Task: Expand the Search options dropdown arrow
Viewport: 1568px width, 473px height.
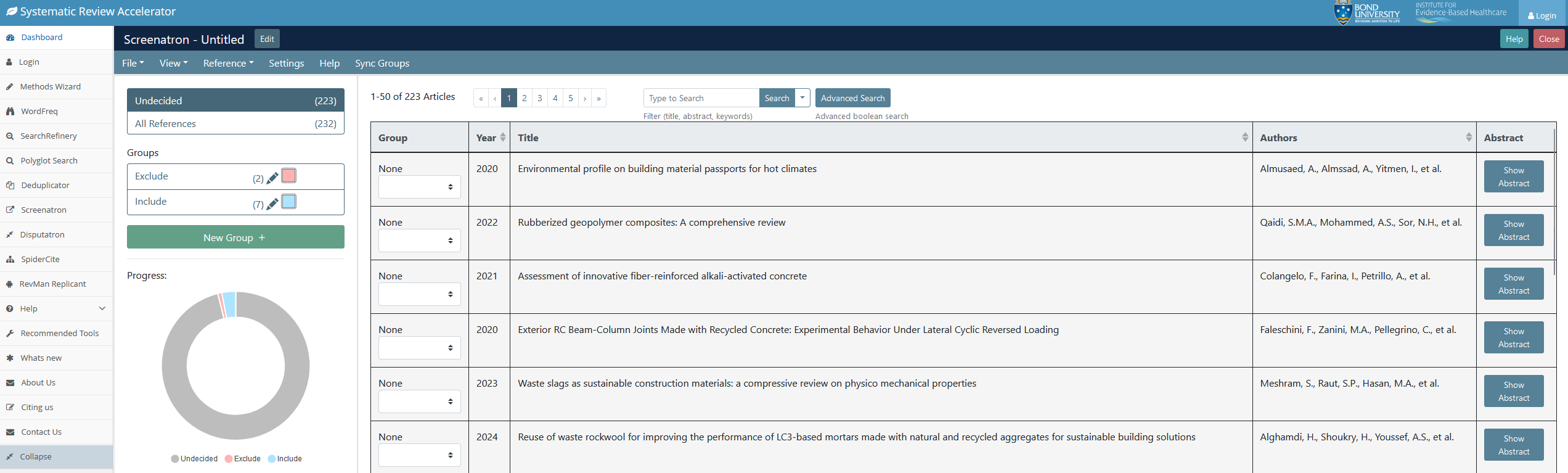Action: [802, 98]
